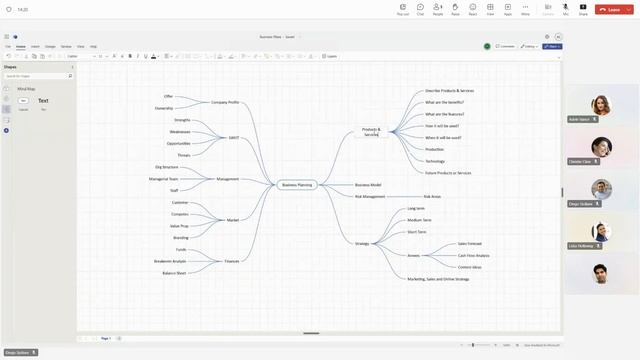Apply the font color swatch
This screenshot has width=640, height=360.
click(153, 56)
